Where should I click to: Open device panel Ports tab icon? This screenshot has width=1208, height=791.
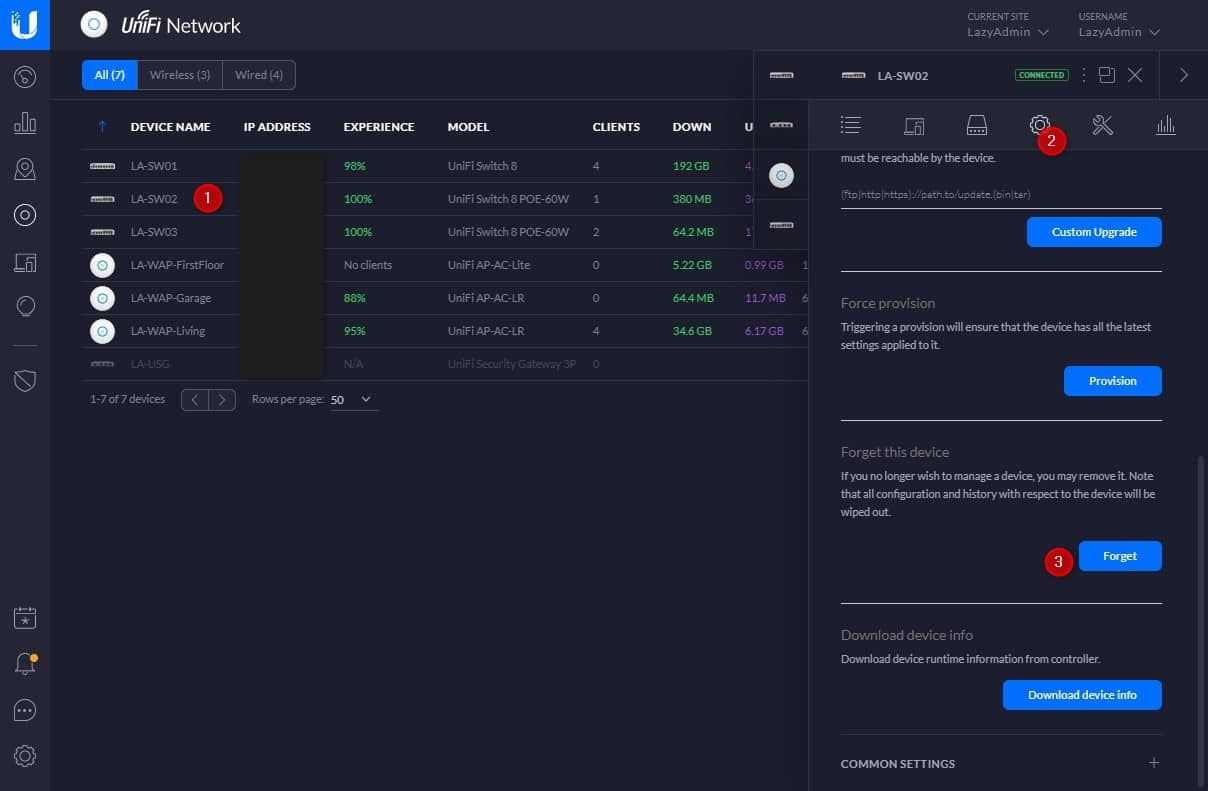point(976,125)
